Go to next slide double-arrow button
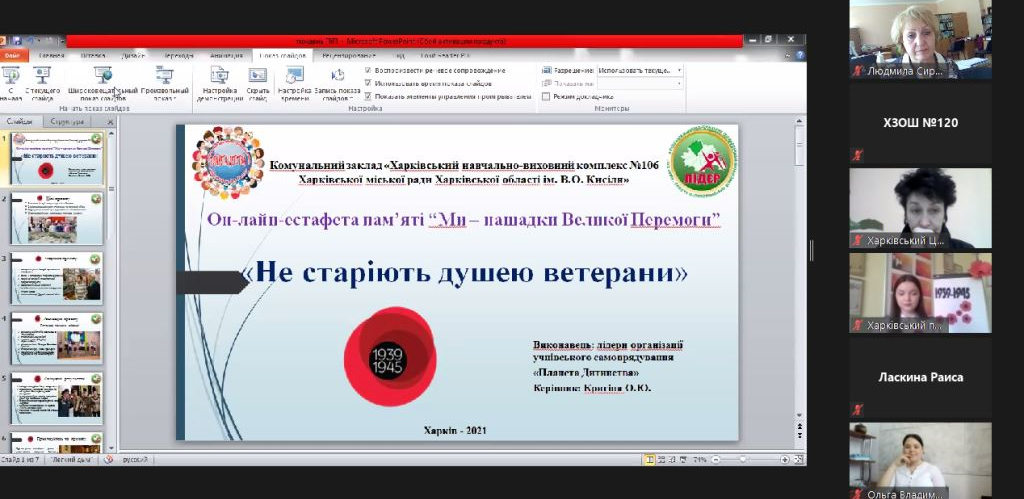This screenshot has height=499, width=1024. point(799,436)
